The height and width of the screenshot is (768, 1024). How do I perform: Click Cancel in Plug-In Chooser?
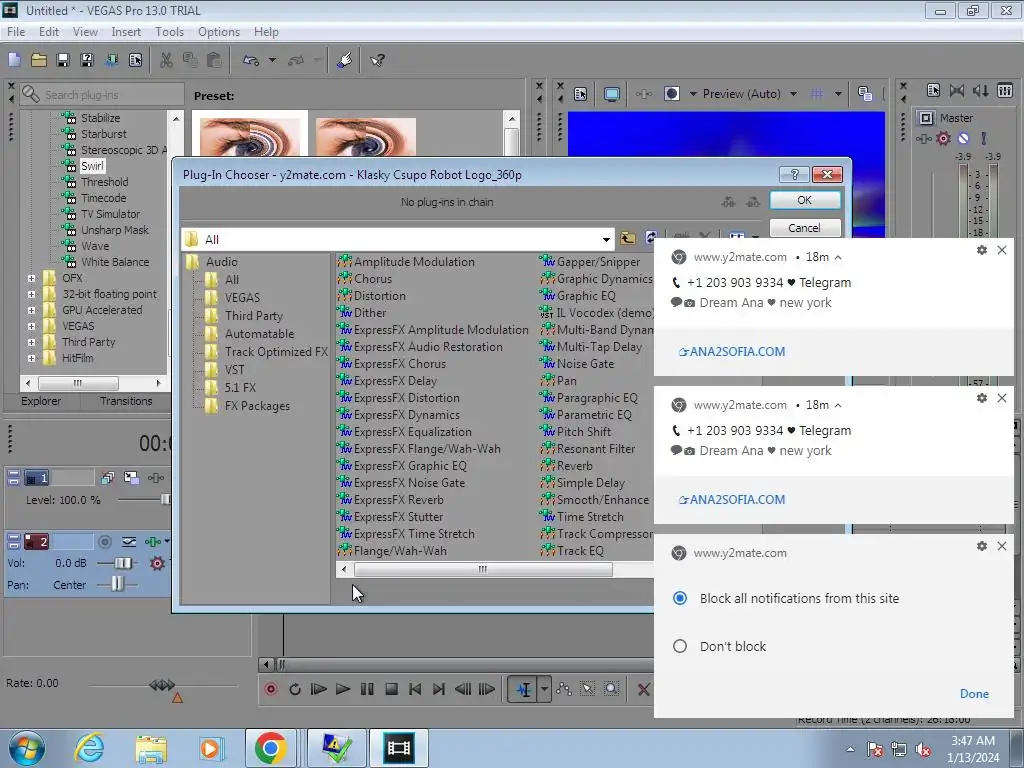click(805, 227)
